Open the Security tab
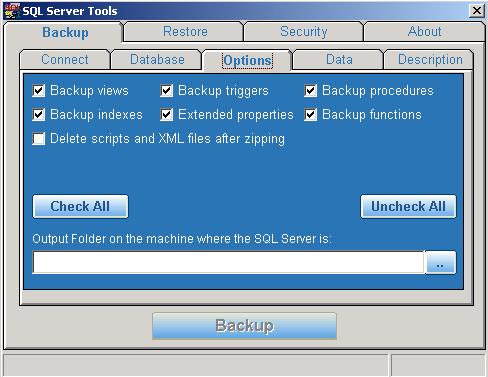The image size is (488, 377). (x=304, y=32)
